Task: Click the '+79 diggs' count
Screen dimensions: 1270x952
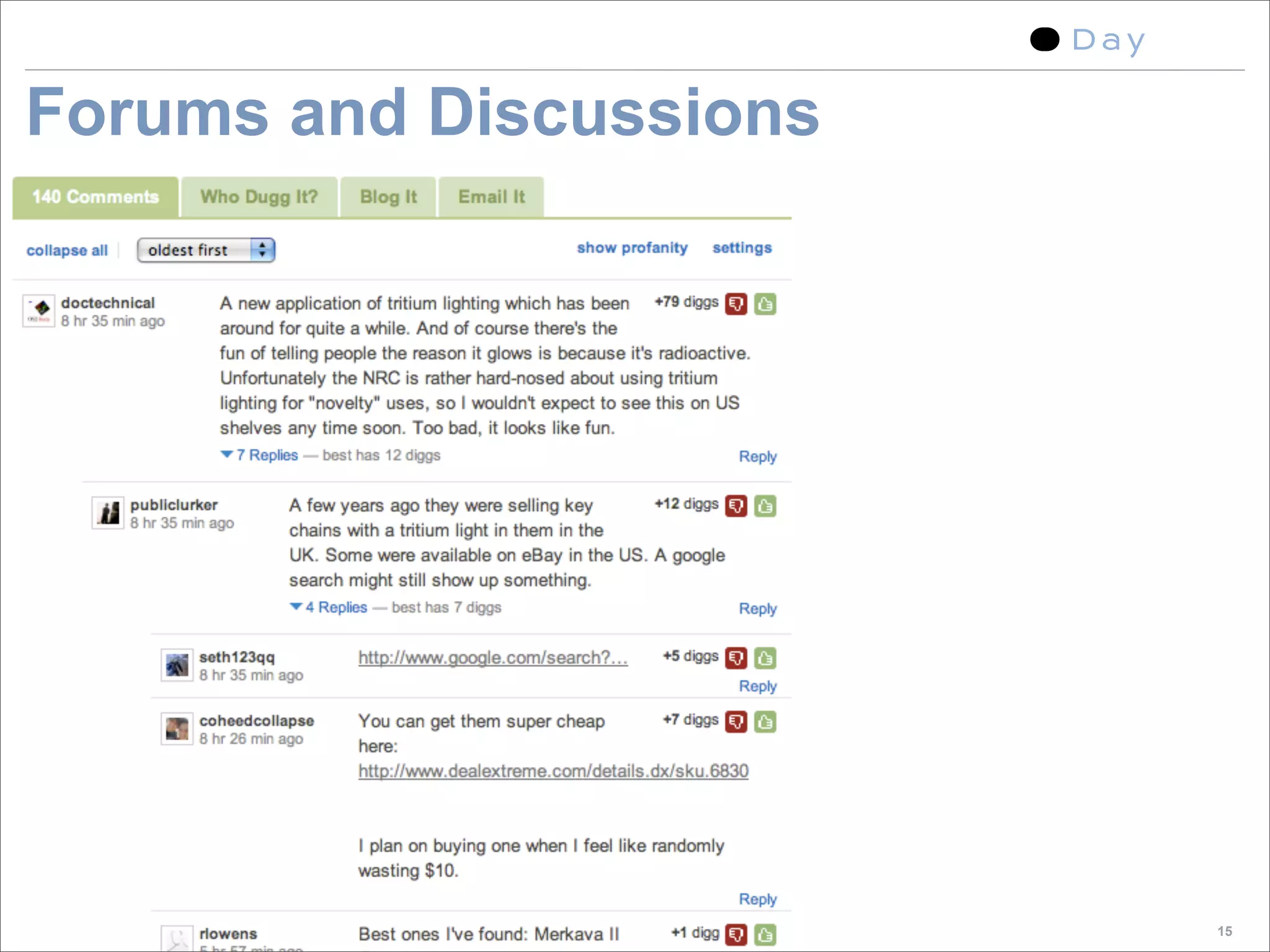Action: point(686,302)
